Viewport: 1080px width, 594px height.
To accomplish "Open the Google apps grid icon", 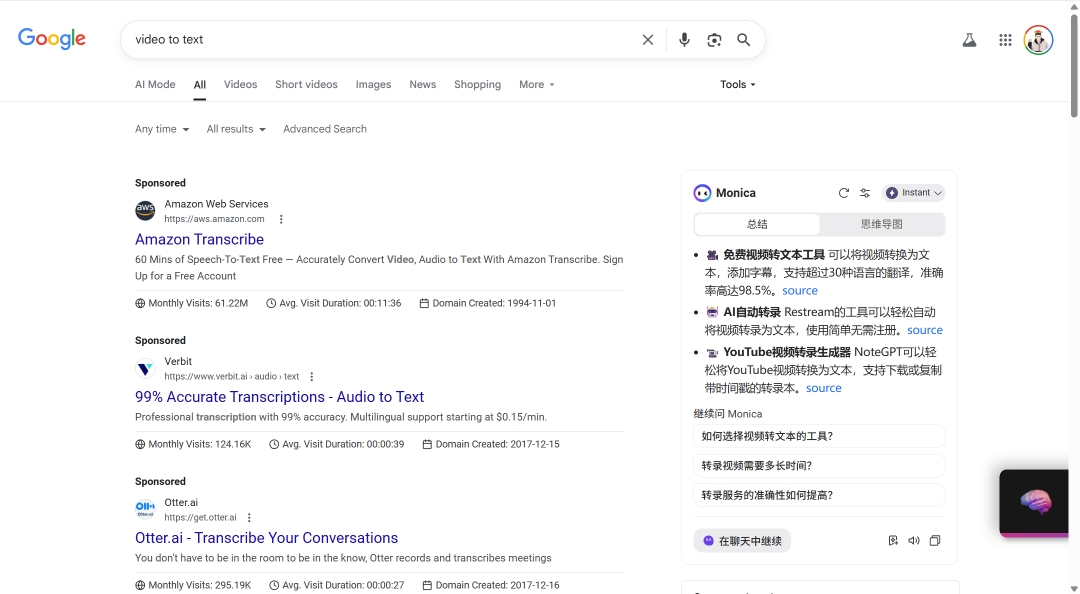I will click(1005, 40).
